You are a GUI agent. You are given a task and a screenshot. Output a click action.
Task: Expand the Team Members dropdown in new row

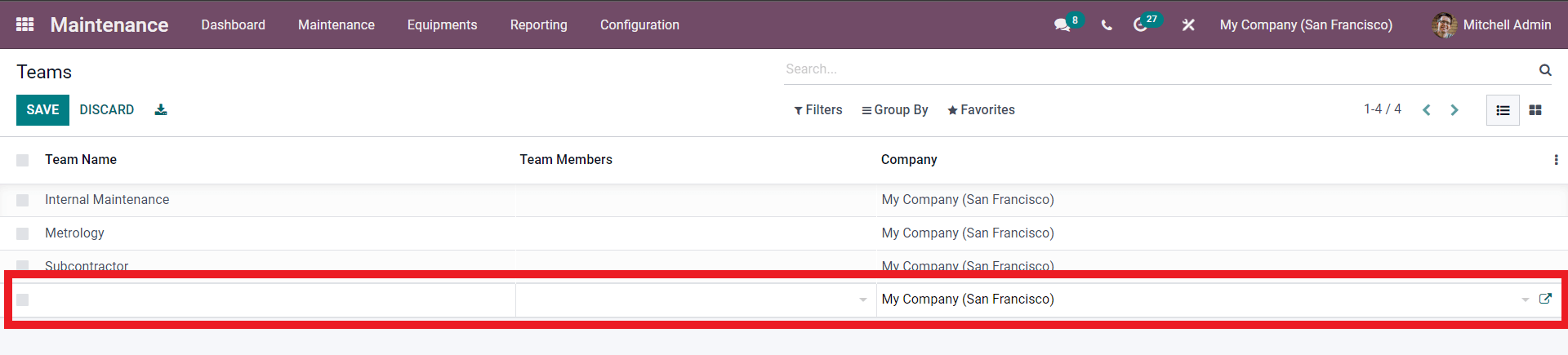click(x=863, y=300)
